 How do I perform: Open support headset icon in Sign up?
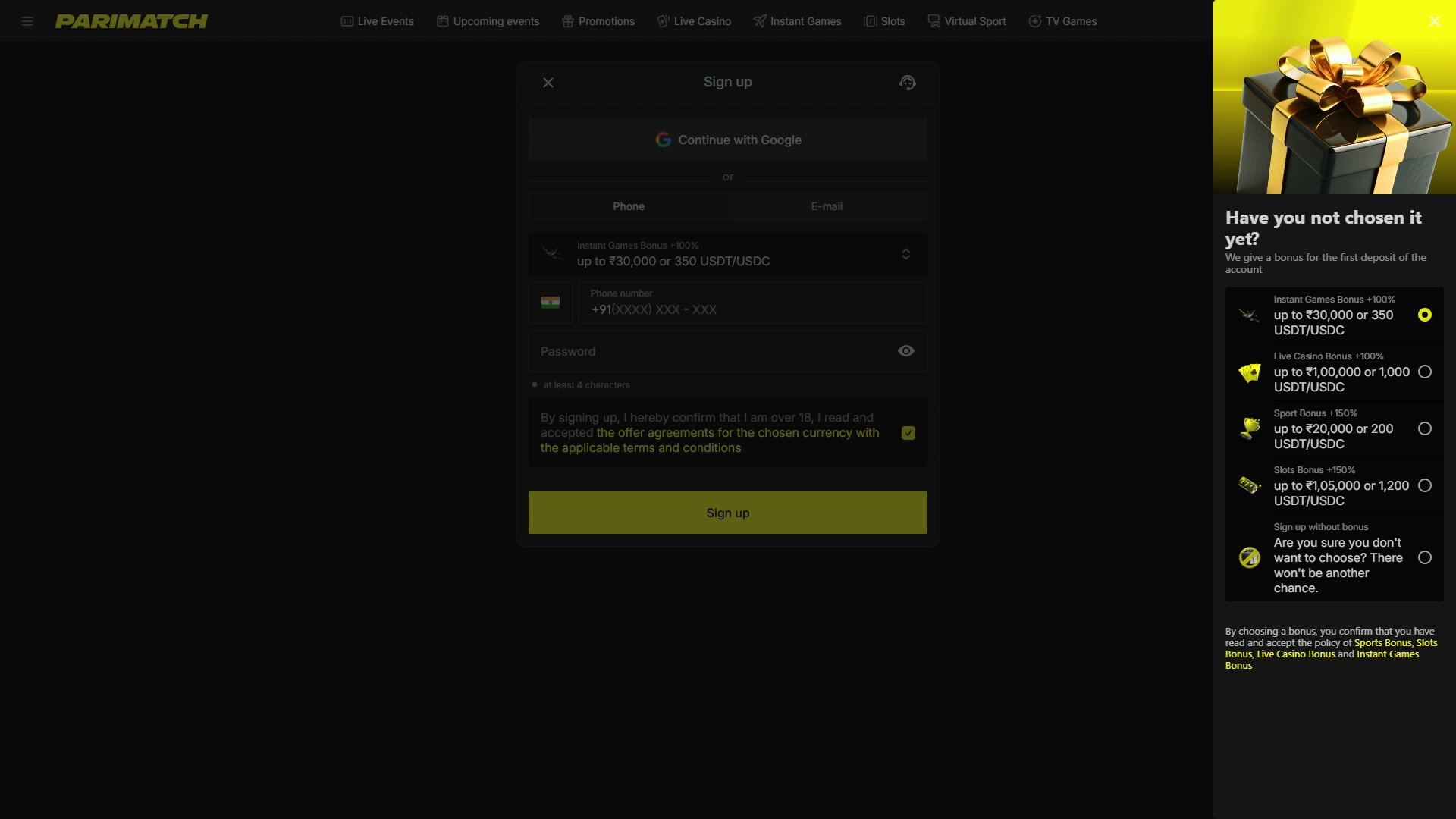point(908,83)
